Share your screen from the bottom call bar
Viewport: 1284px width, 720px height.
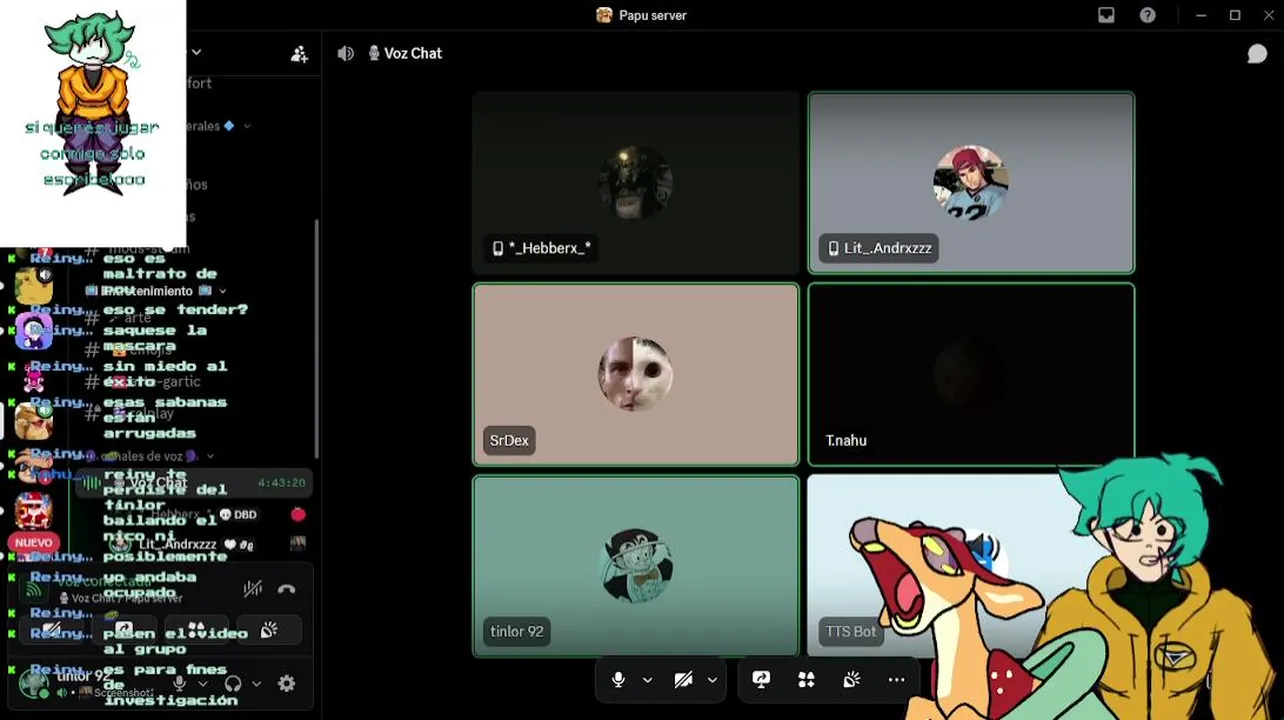[x=761, y=680]
